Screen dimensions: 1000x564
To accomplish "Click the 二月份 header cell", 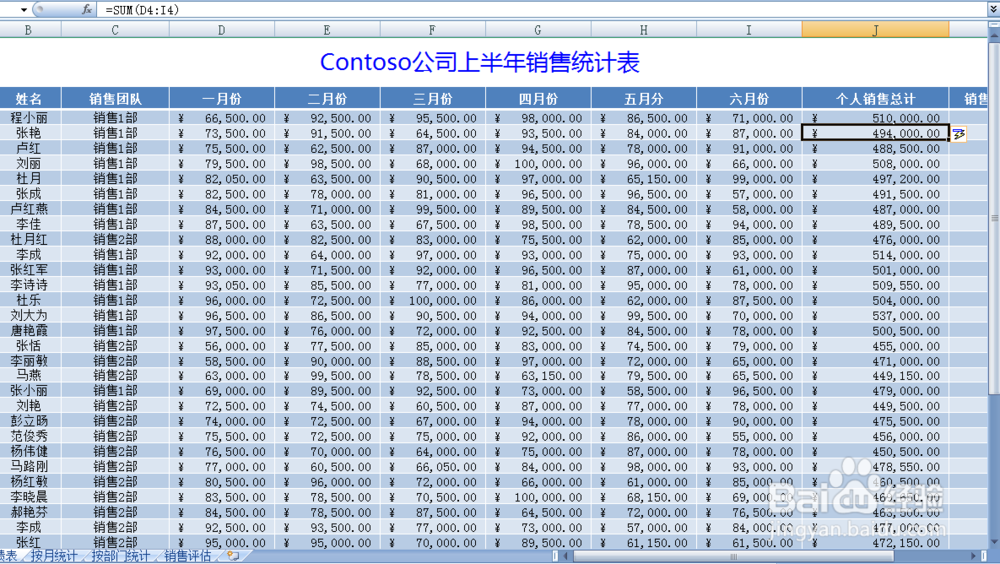I will 327,99.
